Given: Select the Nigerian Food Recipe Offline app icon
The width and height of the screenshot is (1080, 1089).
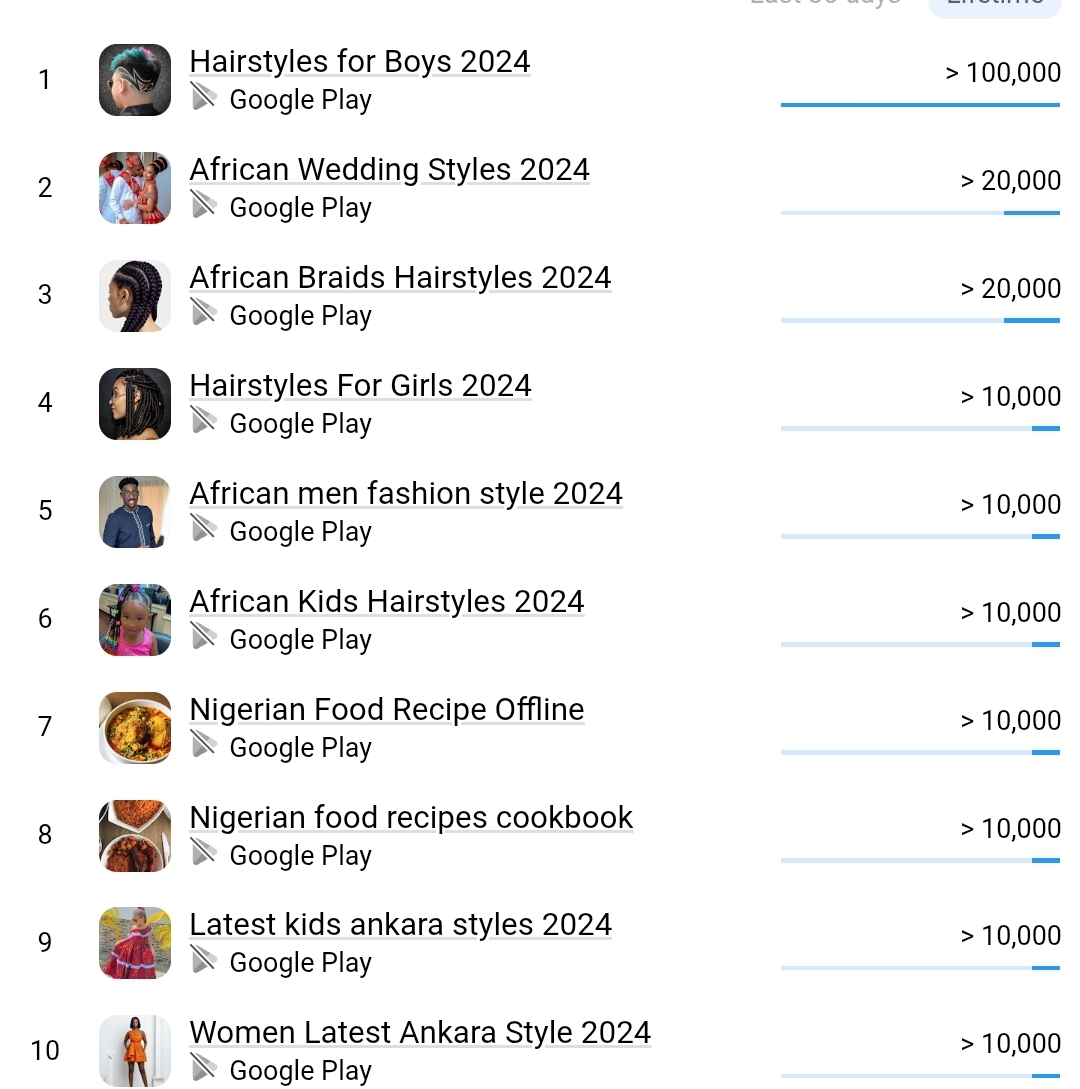Looking at the screenshot, I should tap(135, 727).
